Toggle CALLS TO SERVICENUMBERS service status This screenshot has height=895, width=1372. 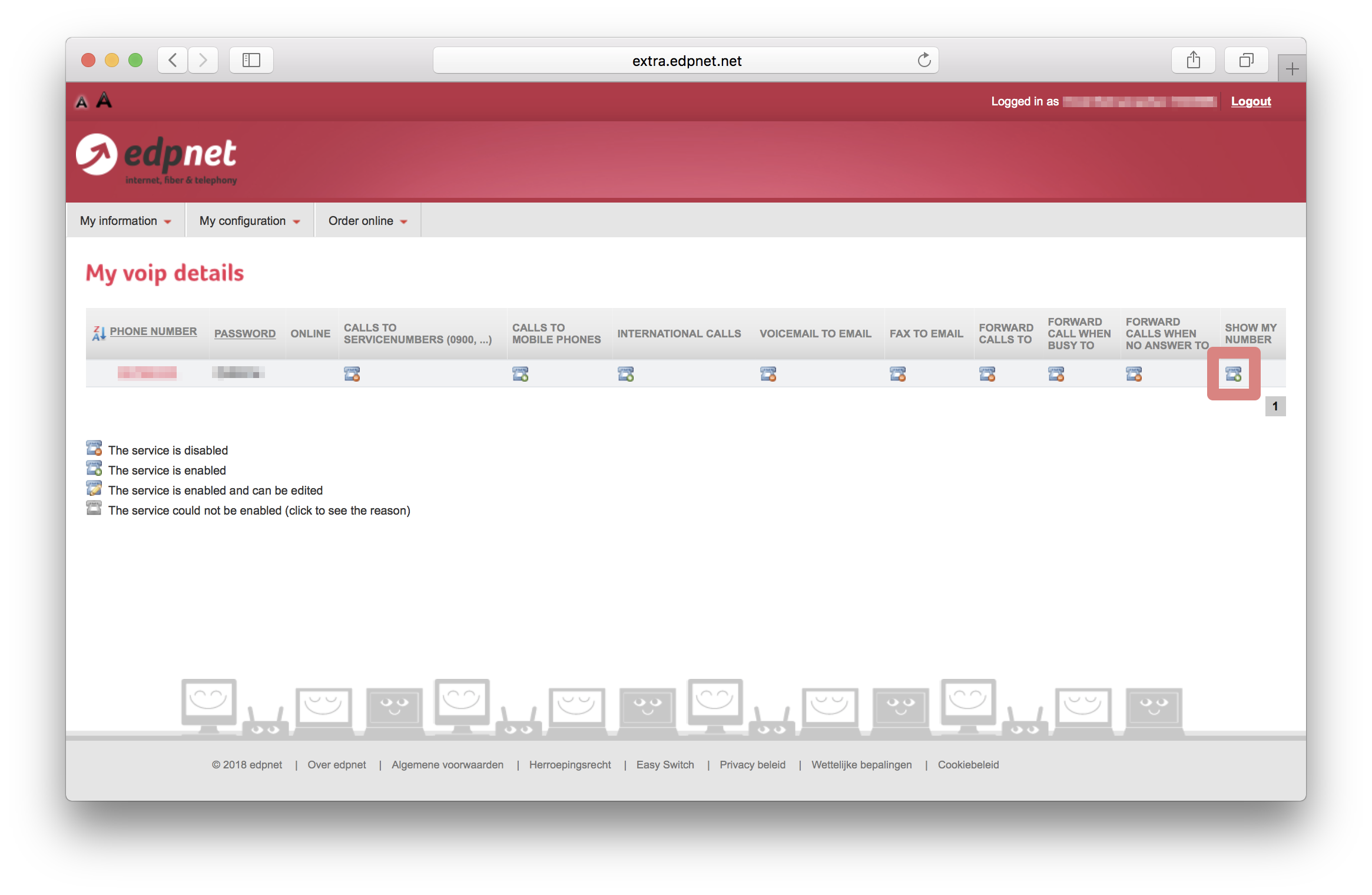tap(351, 374)
